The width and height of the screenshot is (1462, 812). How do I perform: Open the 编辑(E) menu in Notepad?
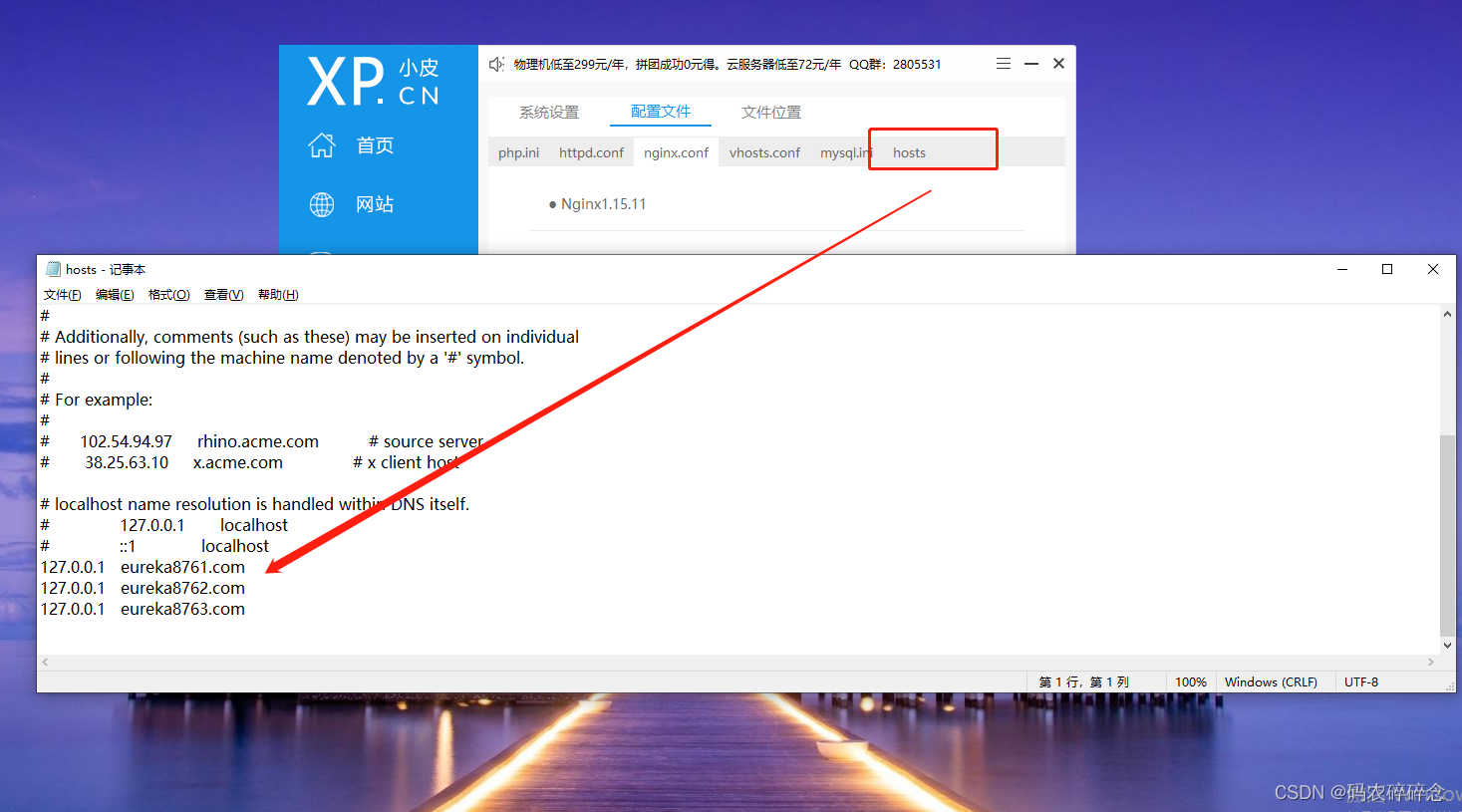click(115, 295)
